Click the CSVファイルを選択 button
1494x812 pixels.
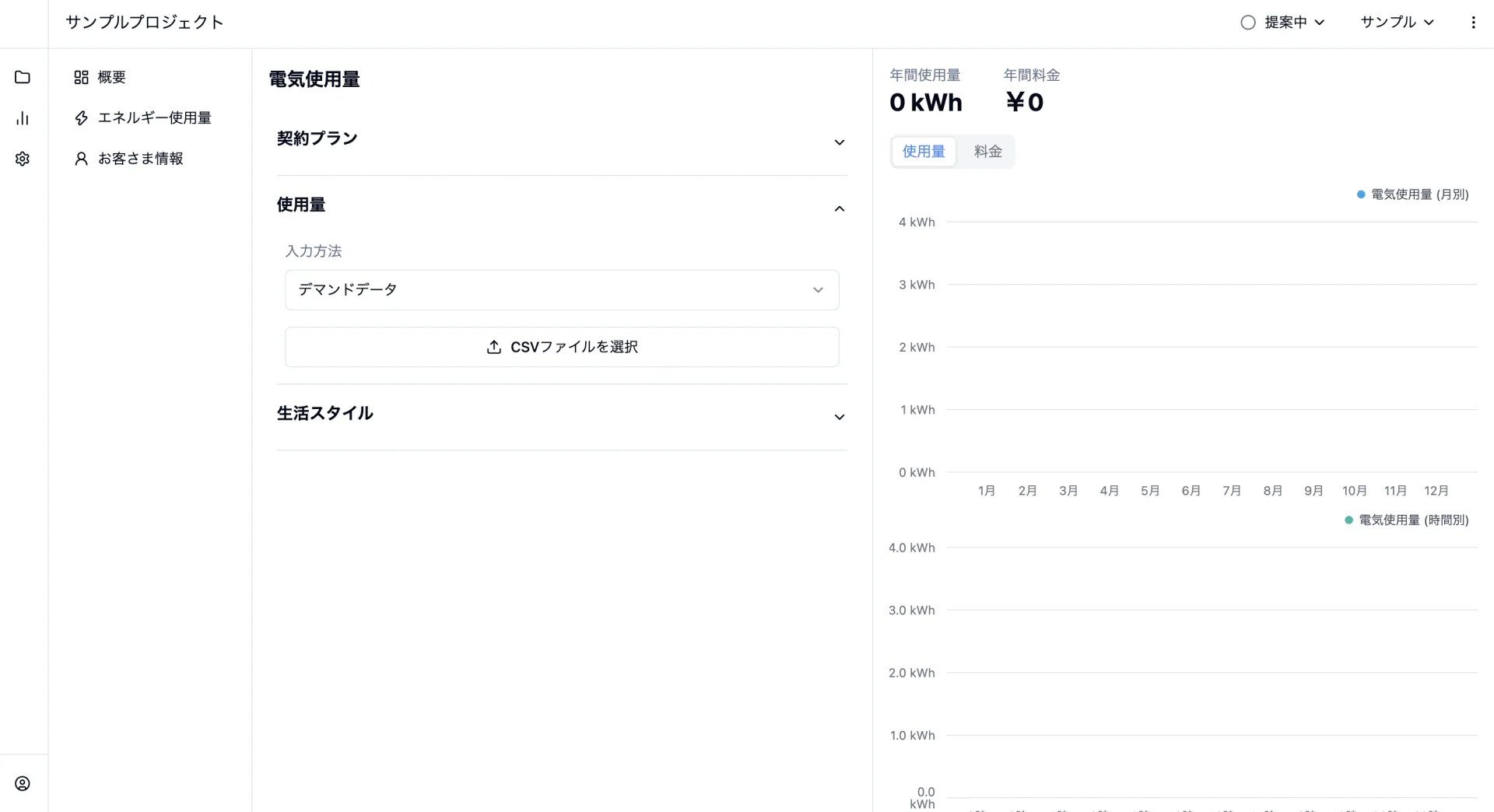[562, 347]
